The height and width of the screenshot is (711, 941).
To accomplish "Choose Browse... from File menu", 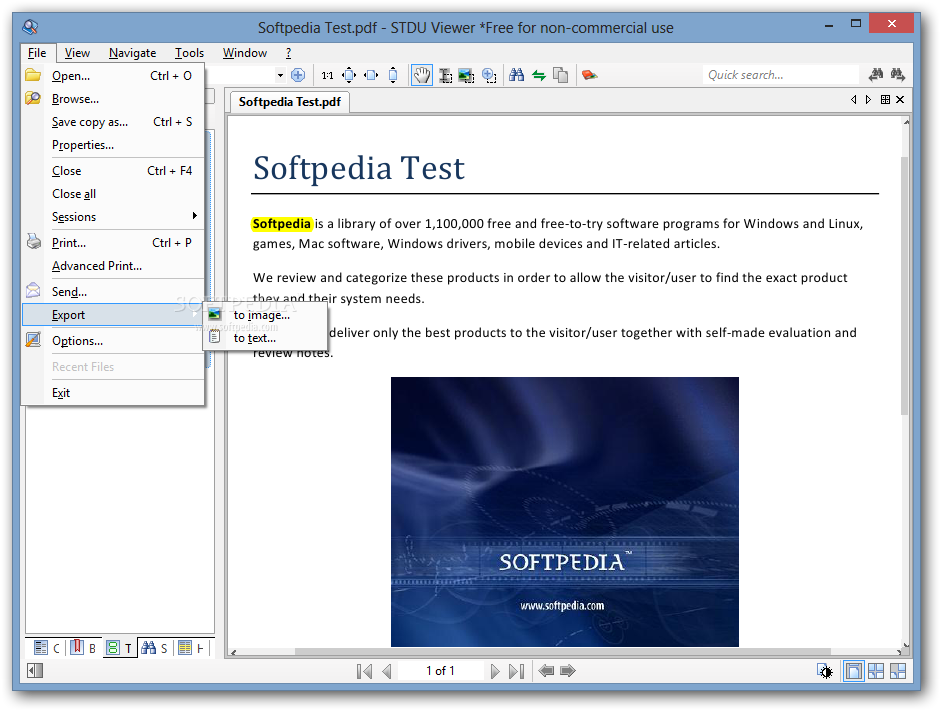I will click(113, 98).
